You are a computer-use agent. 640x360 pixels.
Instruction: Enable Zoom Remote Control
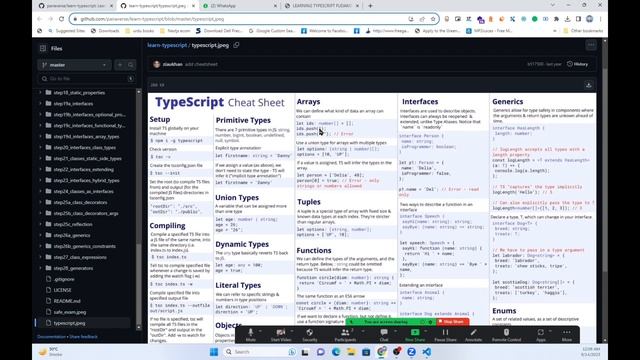pyautogui.click(x=506, y=335)
